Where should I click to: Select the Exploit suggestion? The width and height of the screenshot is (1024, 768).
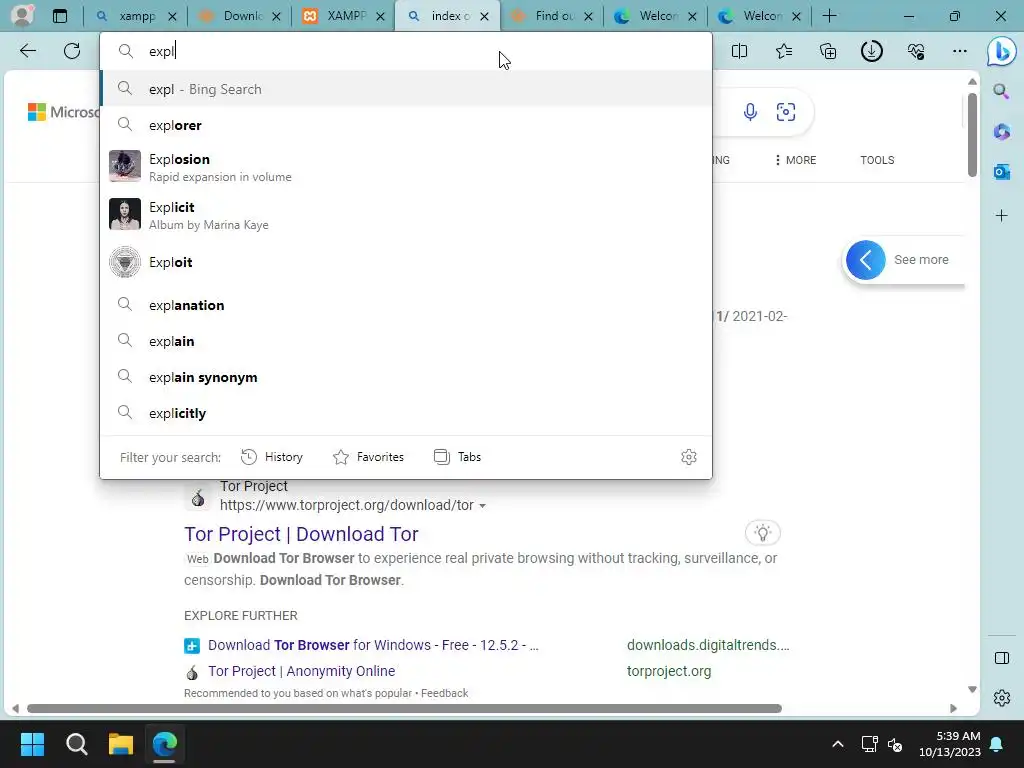click(x=406, y=262)
